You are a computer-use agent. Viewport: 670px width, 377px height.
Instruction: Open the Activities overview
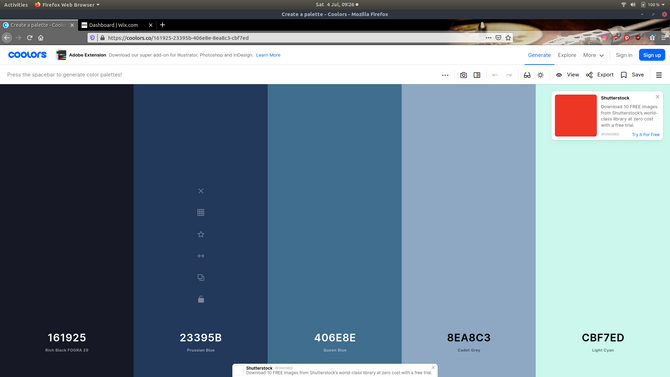(16, 5)
